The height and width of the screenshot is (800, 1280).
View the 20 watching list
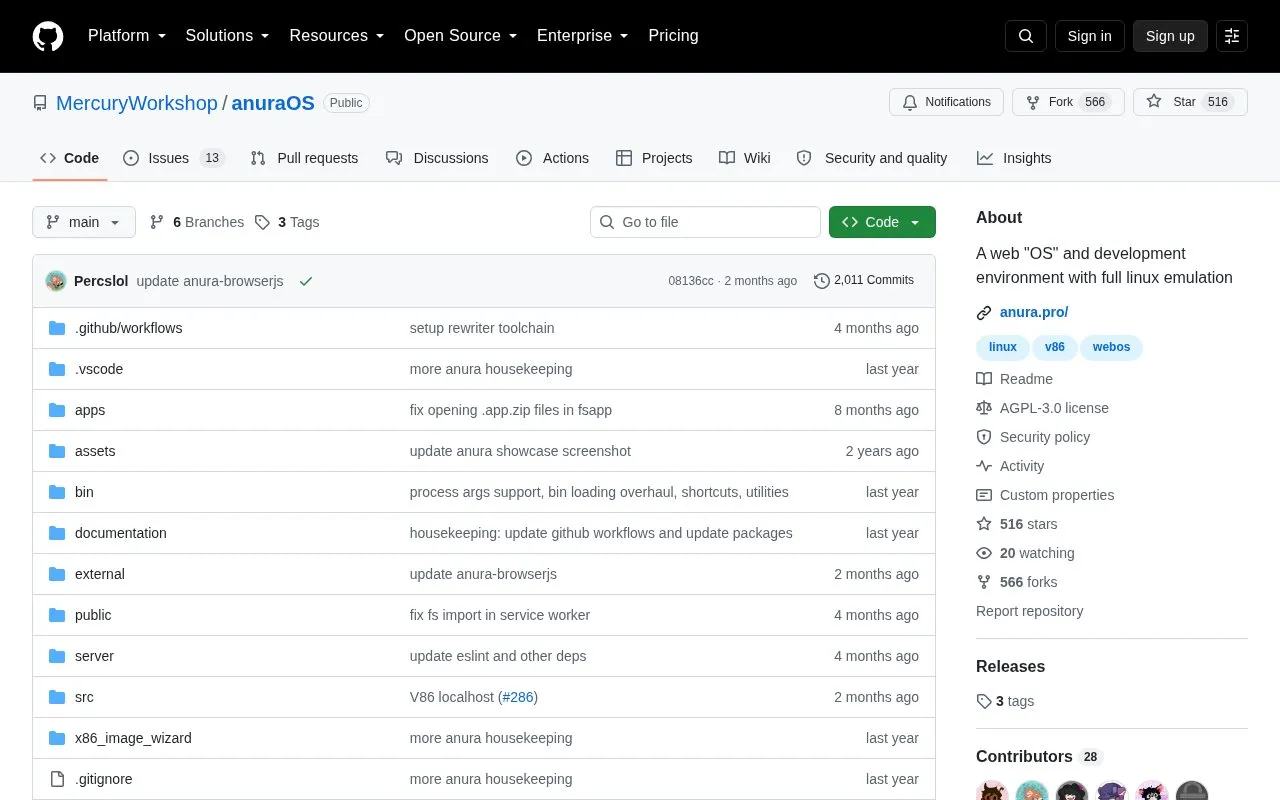click(1025, 553)
